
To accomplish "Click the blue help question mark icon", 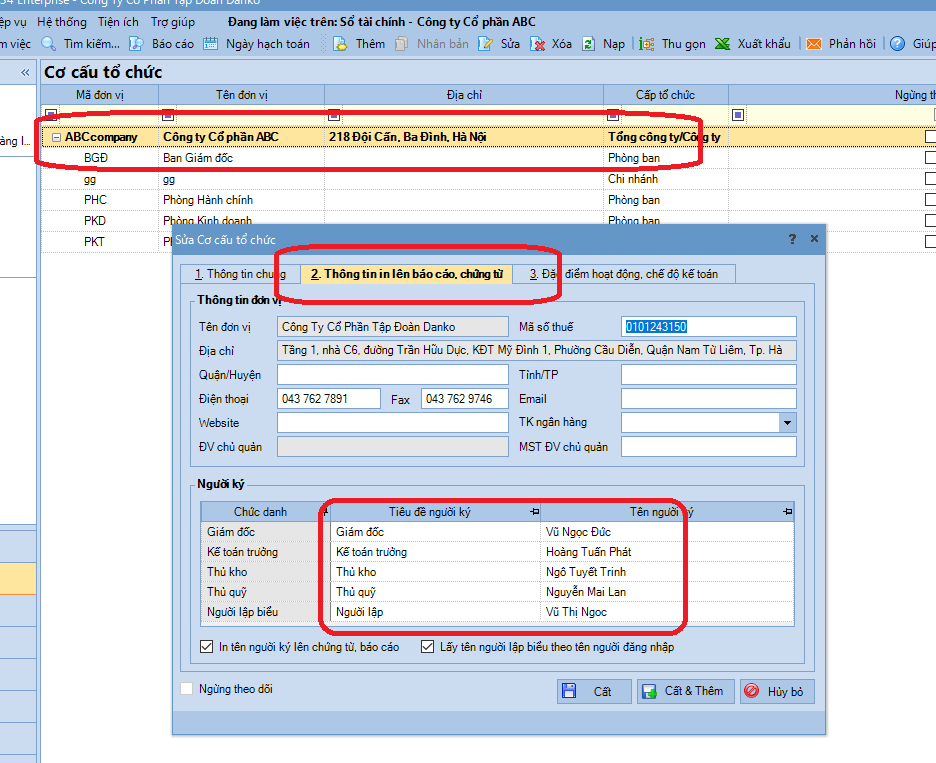I will [897, 44].
